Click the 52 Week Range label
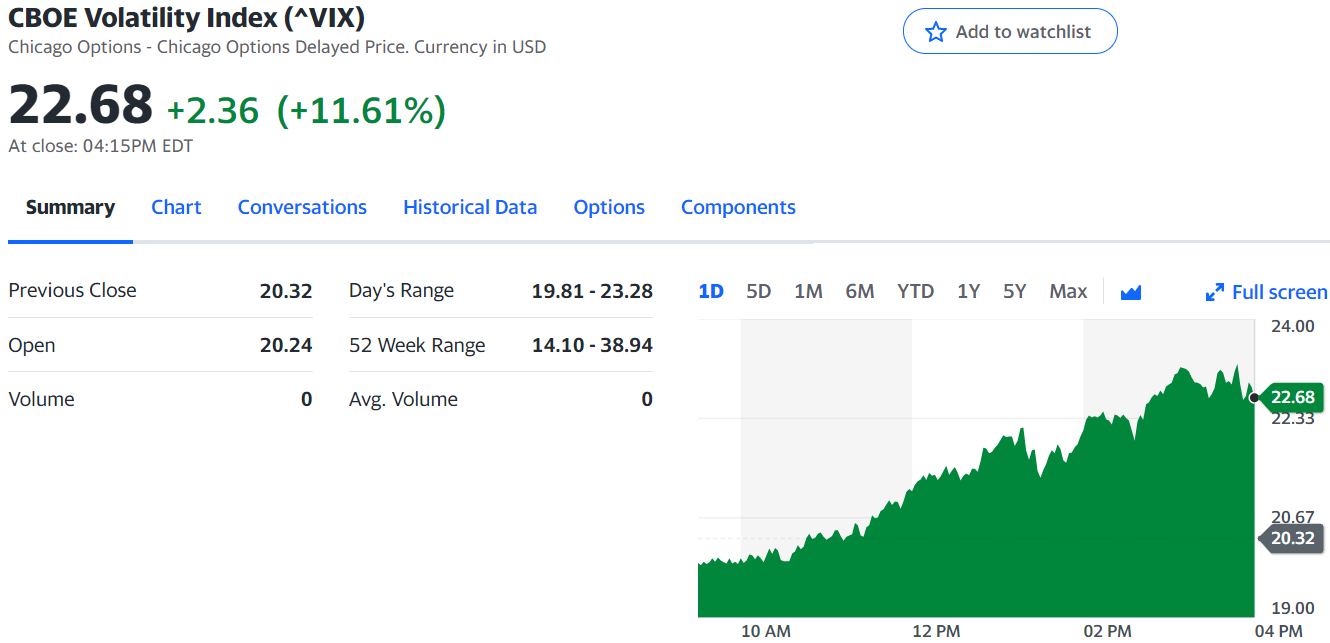 417,345
